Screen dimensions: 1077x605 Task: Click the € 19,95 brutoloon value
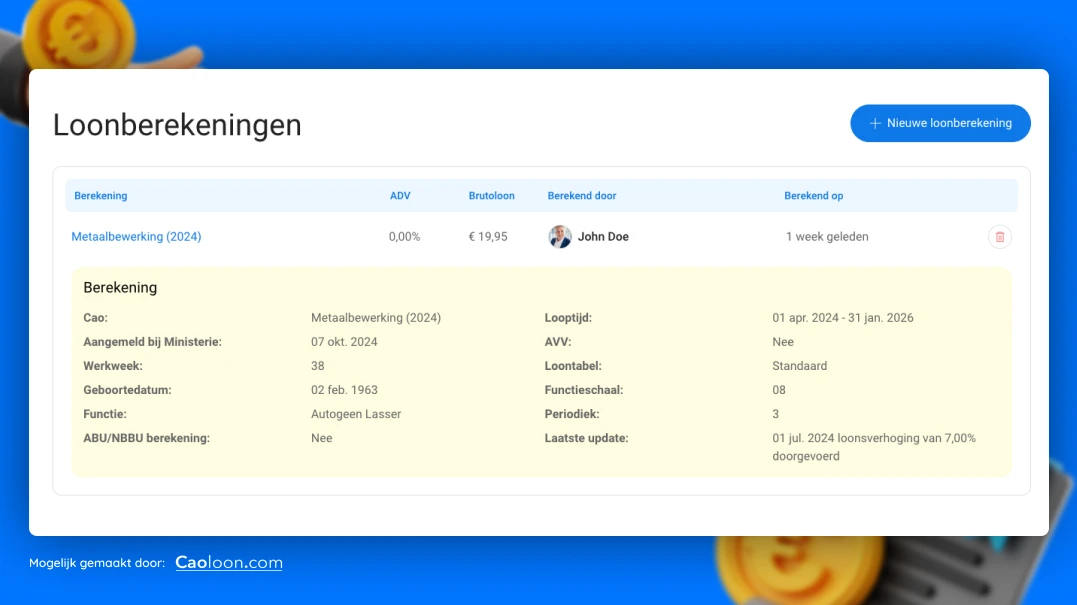pyautogui.click(x=488, y=237)
